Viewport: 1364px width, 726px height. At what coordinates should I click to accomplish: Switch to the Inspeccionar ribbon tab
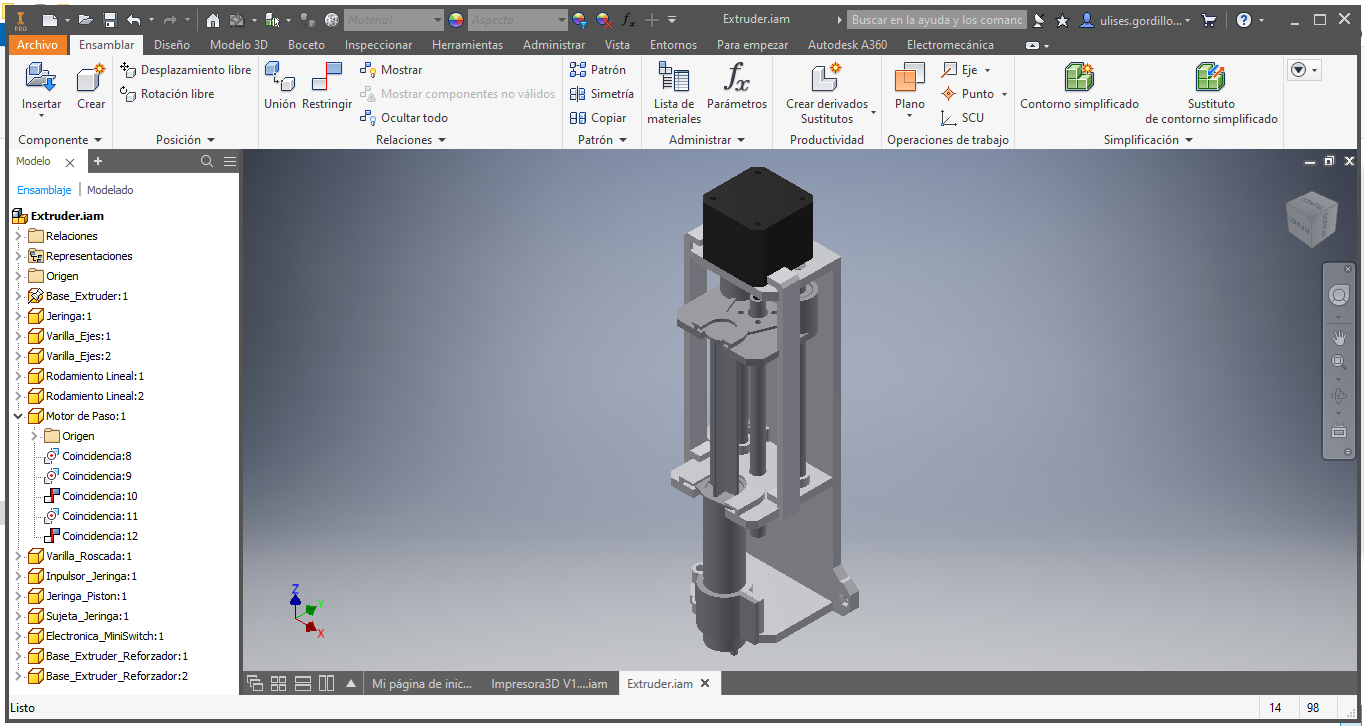[x=378, y=45]
